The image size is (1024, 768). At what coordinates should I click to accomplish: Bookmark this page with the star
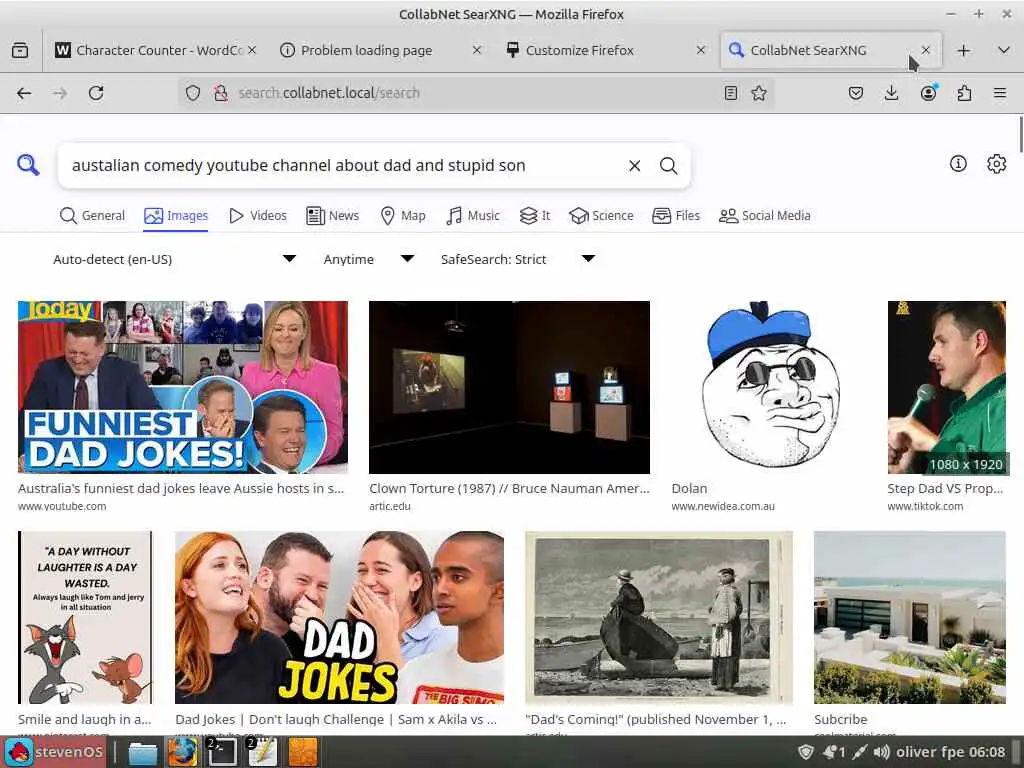tap(759, 93)
